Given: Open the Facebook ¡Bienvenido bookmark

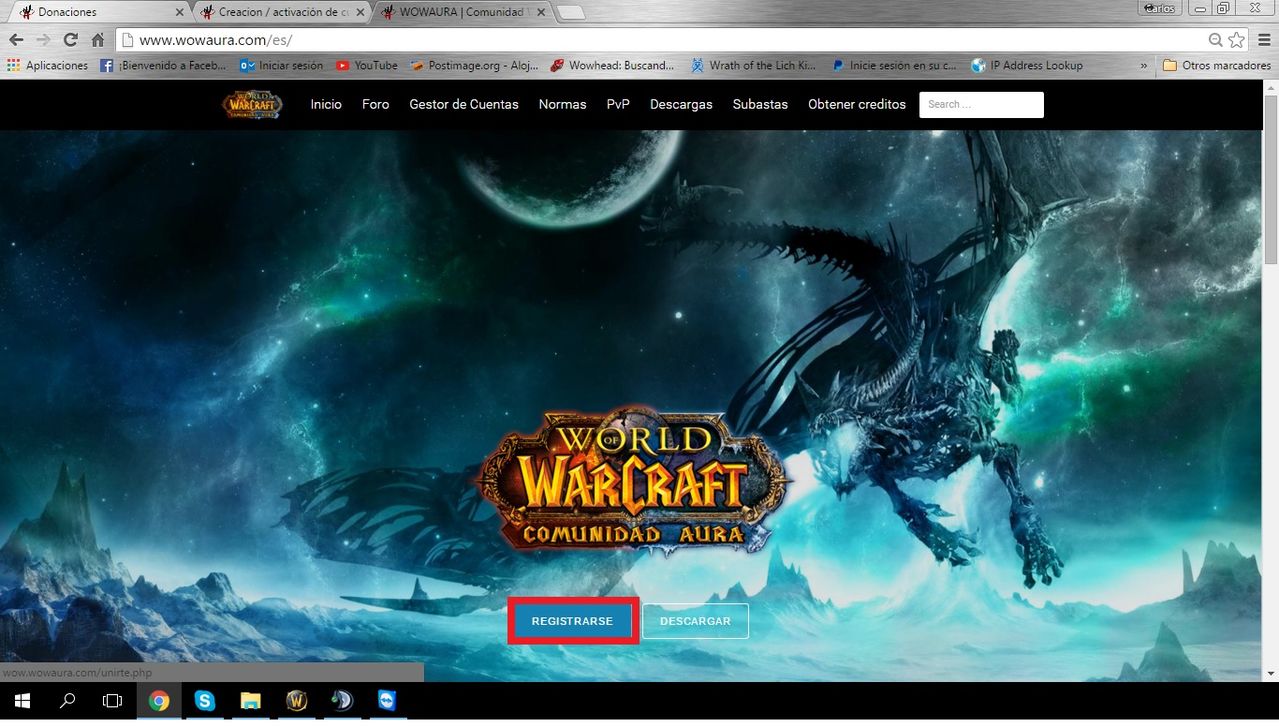Looking at the screenshot, I should pos(164,65).
